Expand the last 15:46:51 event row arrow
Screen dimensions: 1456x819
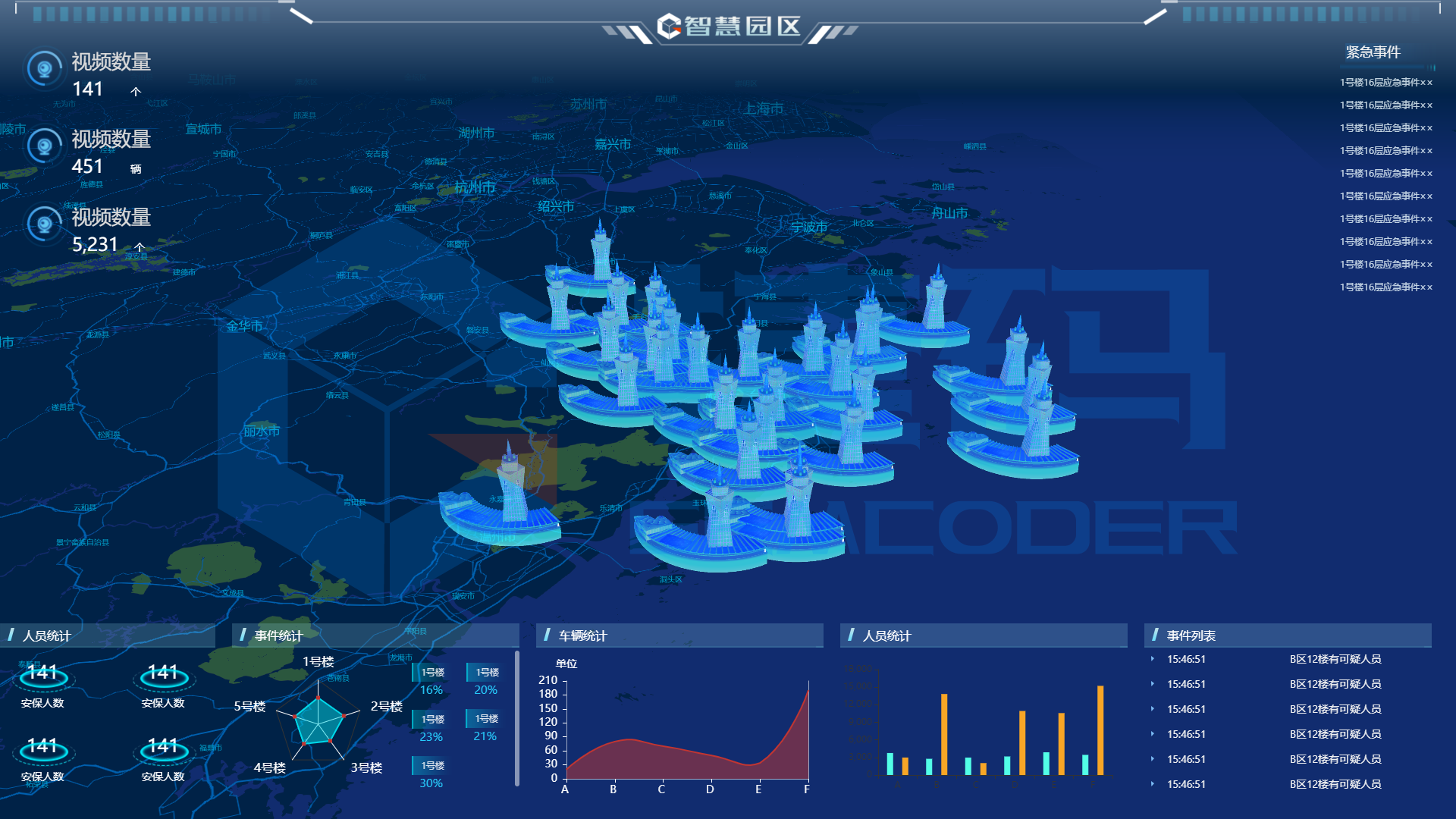click(x=1153, y=784)
